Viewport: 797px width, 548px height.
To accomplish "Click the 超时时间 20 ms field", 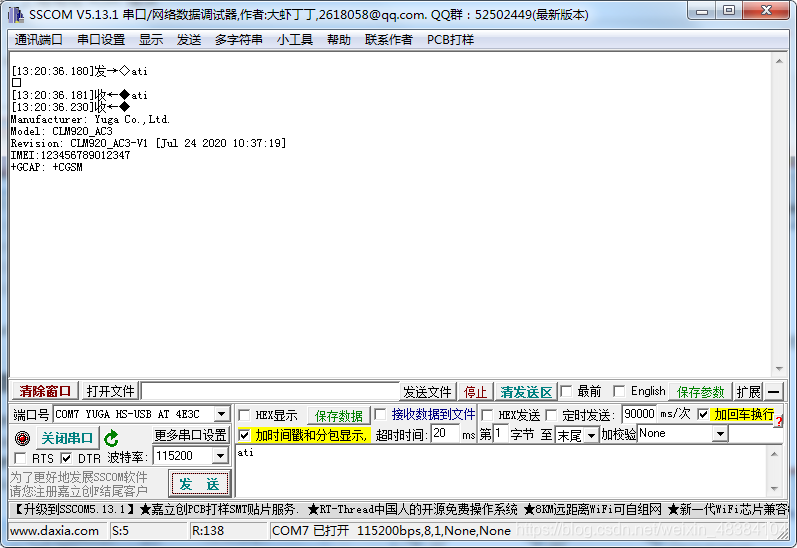I will point(446,434).
